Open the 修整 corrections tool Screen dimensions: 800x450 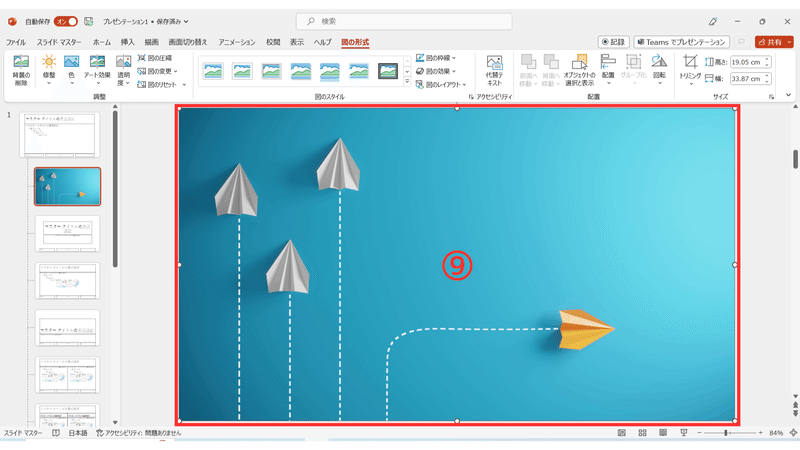point(48,70)
